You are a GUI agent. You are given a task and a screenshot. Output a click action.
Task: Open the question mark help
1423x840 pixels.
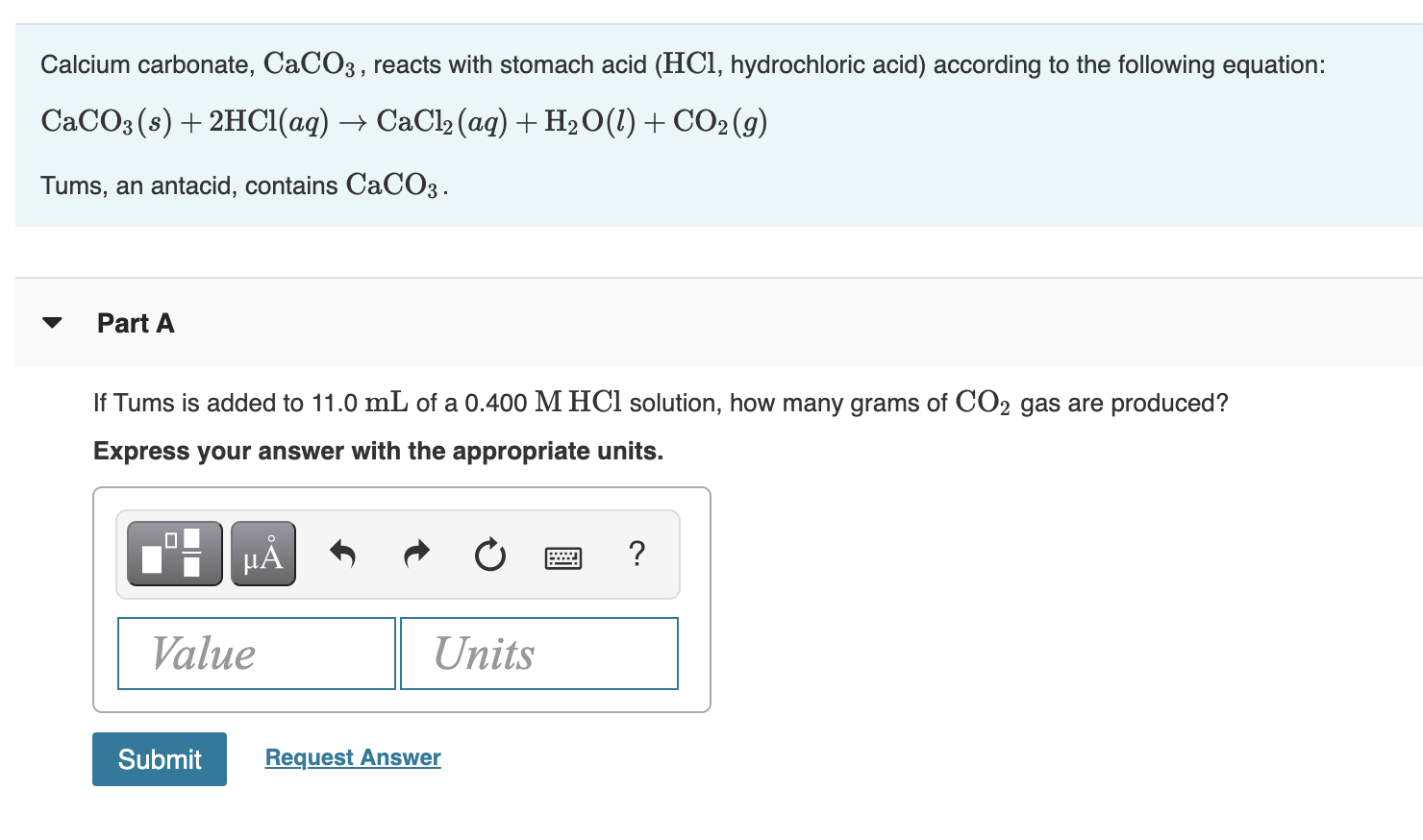pos(637,554)
